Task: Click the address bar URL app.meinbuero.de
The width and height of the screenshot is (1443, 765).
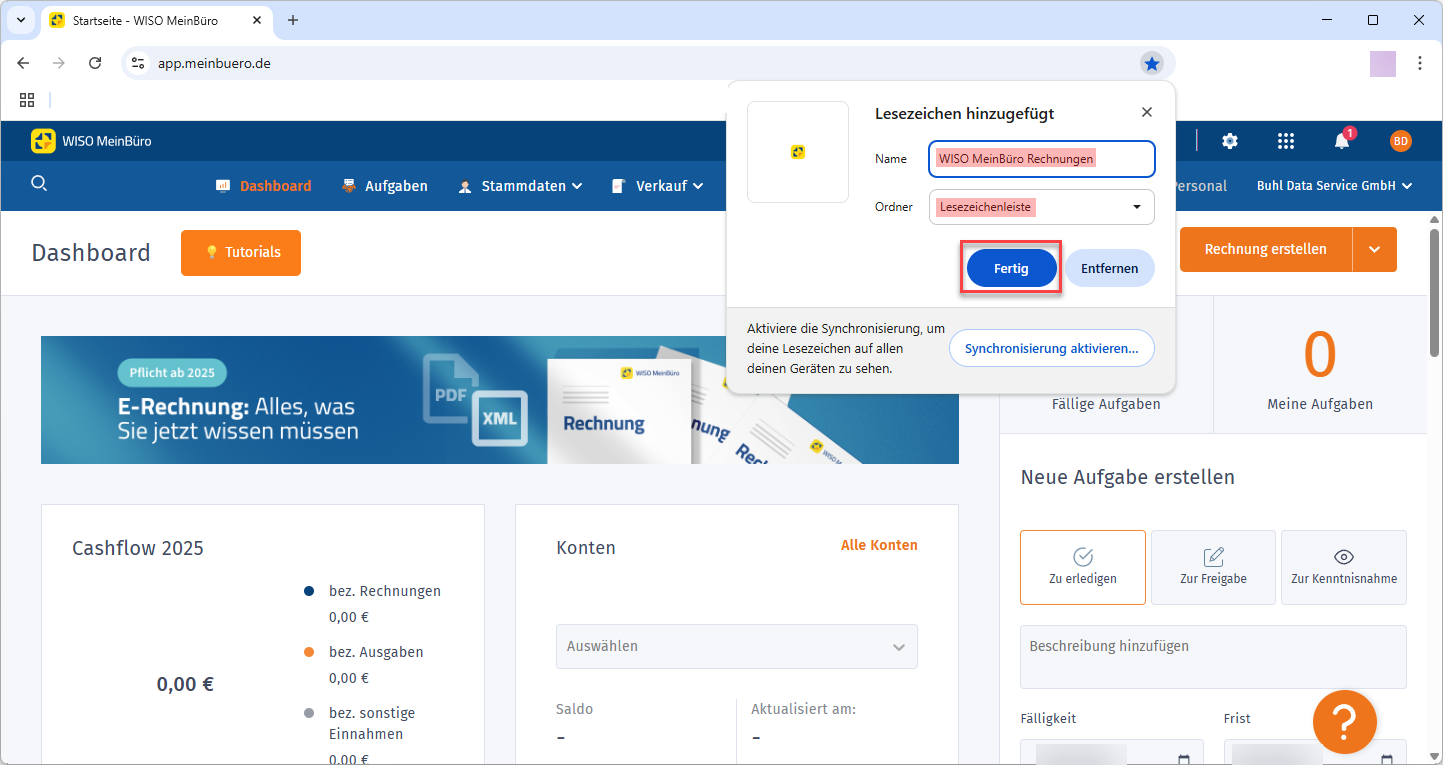Action: (214, 63)
